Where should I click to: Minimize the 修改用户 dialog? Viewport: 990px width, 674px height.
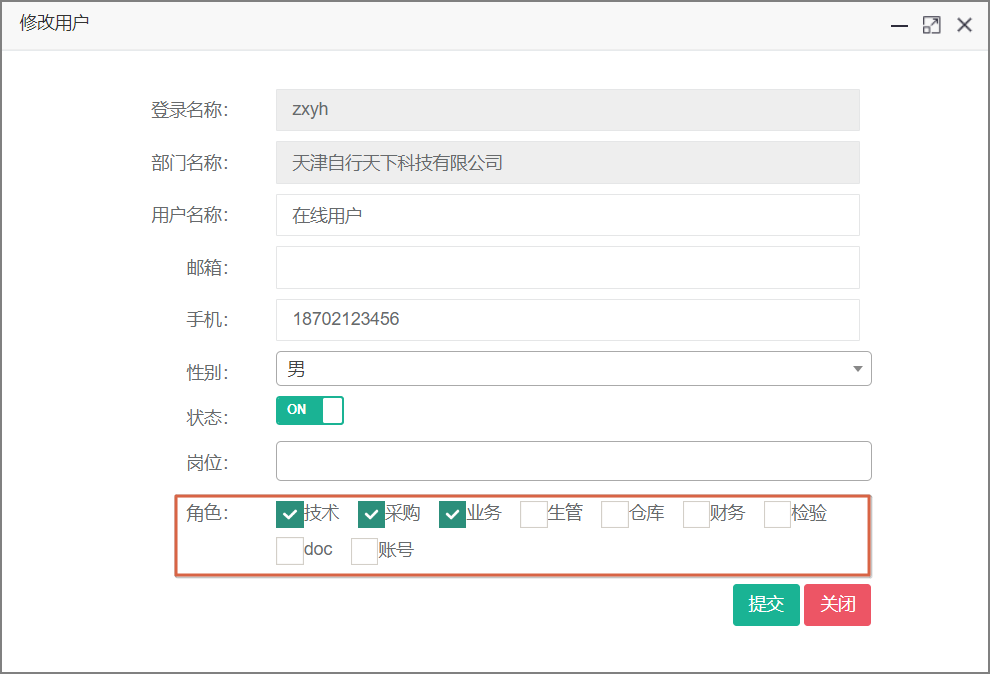pyautogui.click(x=899, y=26)
